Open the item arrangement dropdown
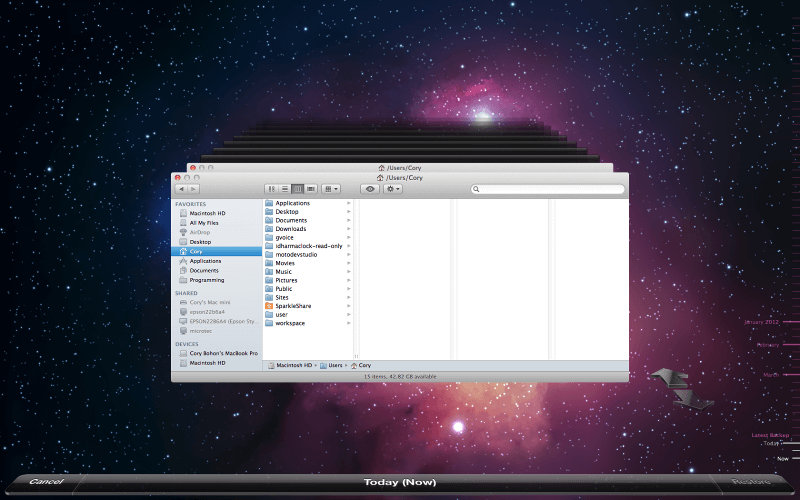 [331, 188]
